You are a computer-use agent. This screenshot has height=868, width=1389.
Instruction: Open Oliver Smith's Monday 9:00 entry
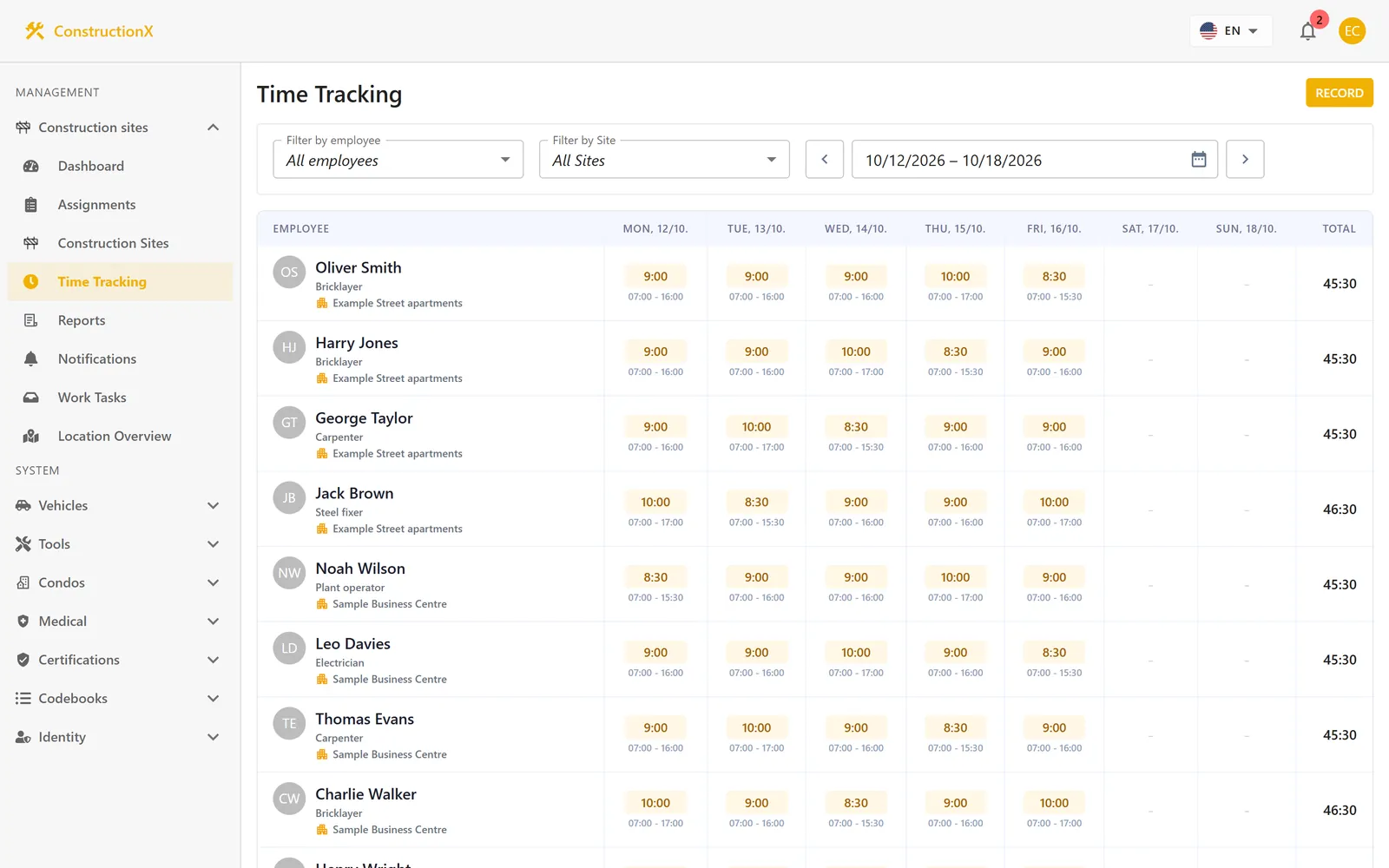655,277
